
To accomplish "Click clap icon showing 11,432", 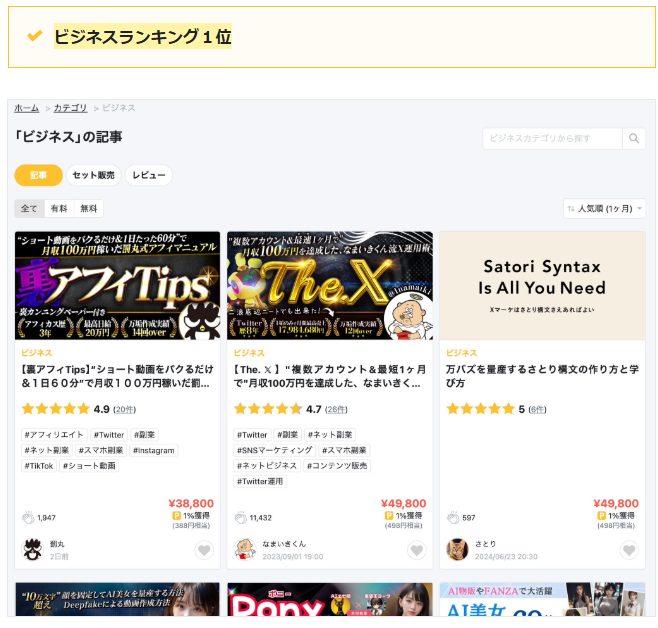I will point(240,517).
